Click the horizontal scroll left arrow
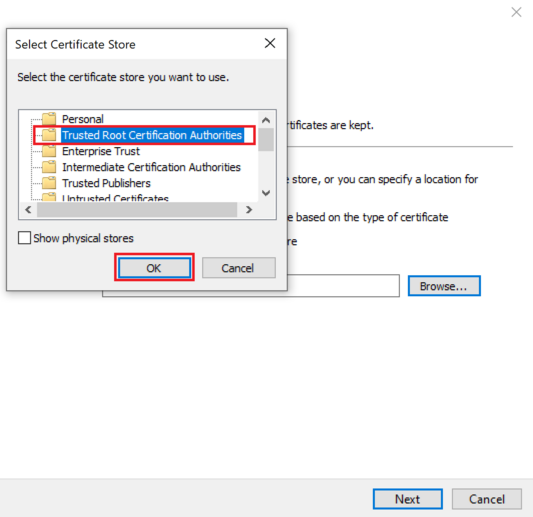533x517 pixels. (x=28, y=210)
